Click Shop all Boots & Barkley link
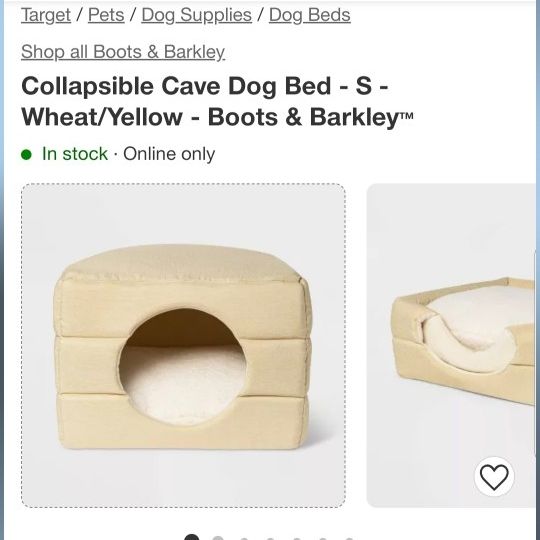 click(123, 52)
